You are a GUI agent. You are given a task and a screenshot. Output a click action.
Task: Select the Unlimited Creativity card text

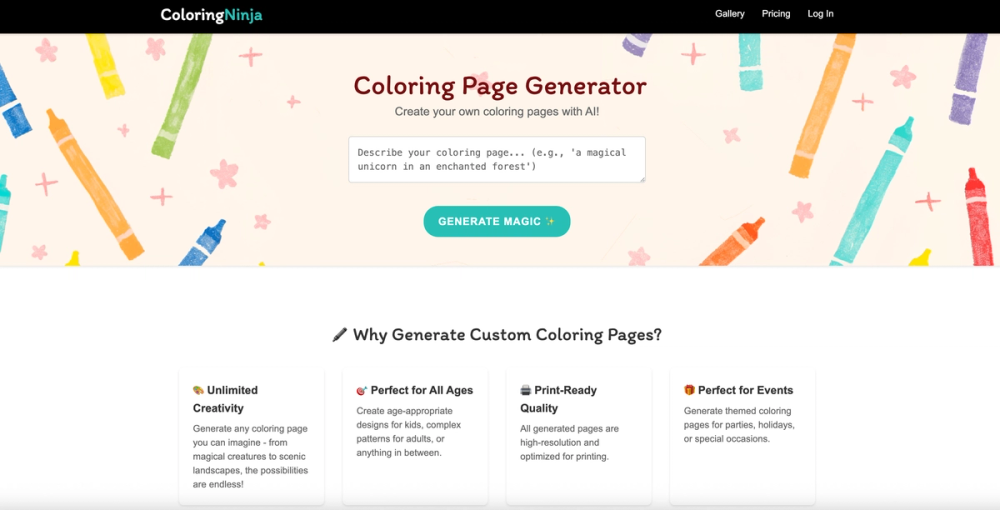tap(250, 456)
